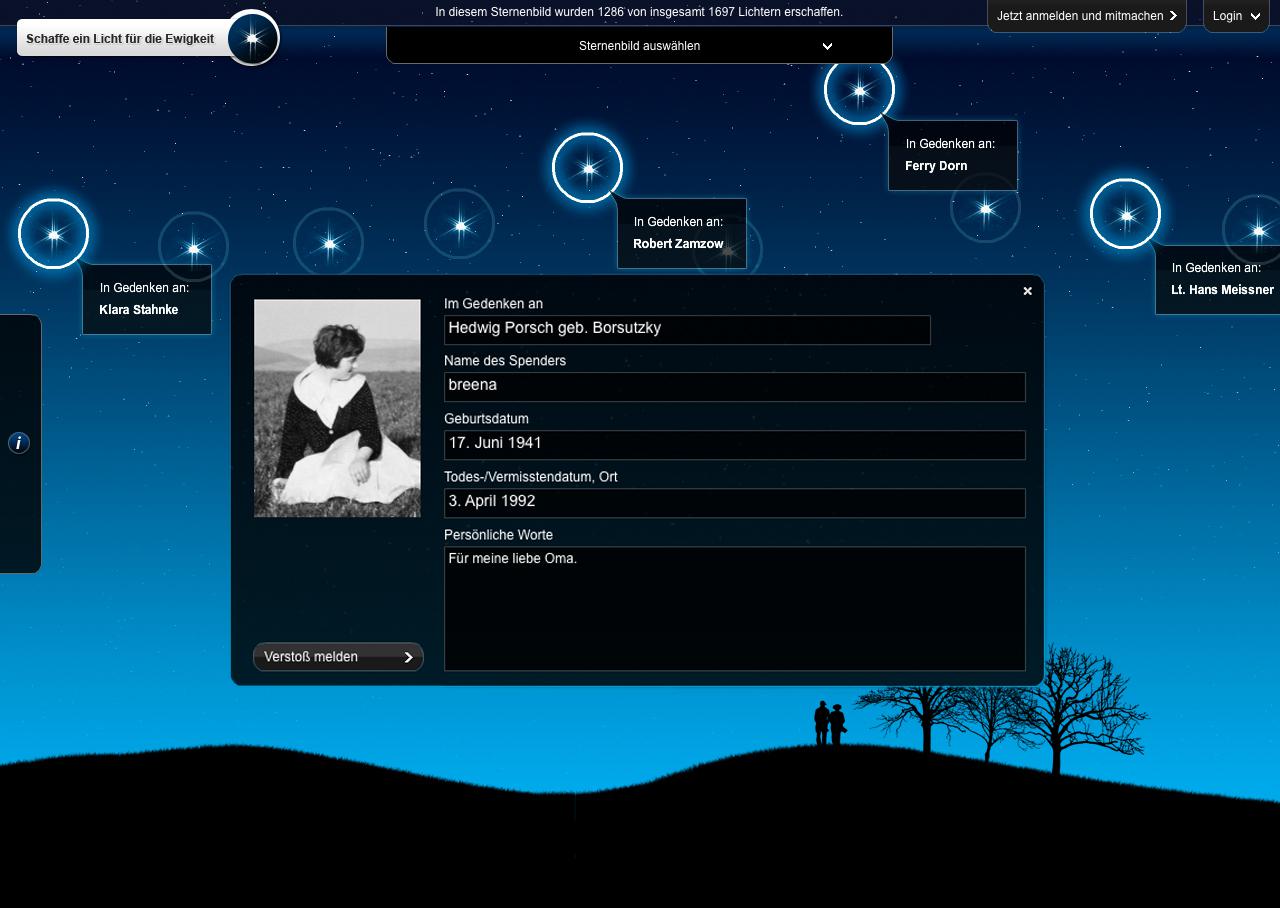The height and width of the screenshot is (908, 1280).
Task: Open the info icon on the left panel
Action: pos(19,443)
